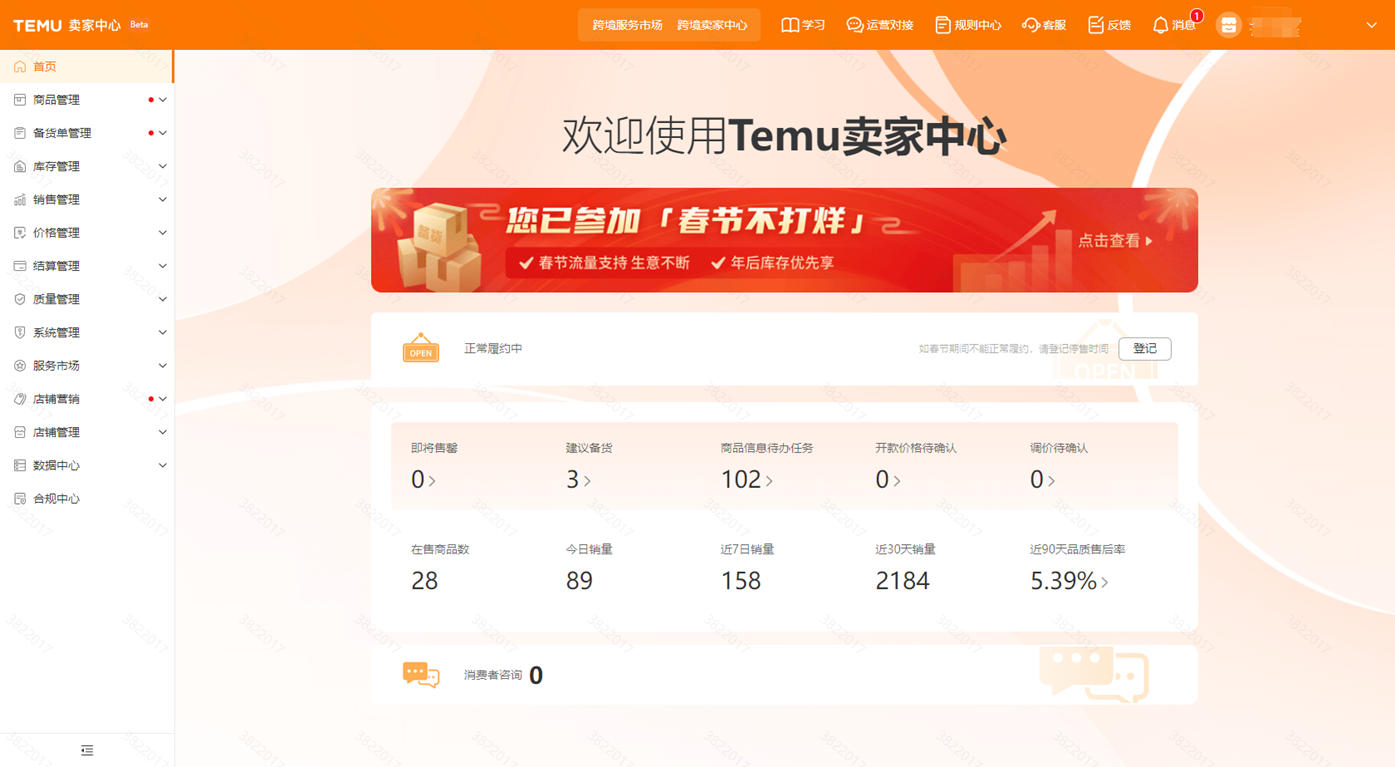
Task: Open 运营对接 chat icon in top bar
Action: (x=855, y=25)
